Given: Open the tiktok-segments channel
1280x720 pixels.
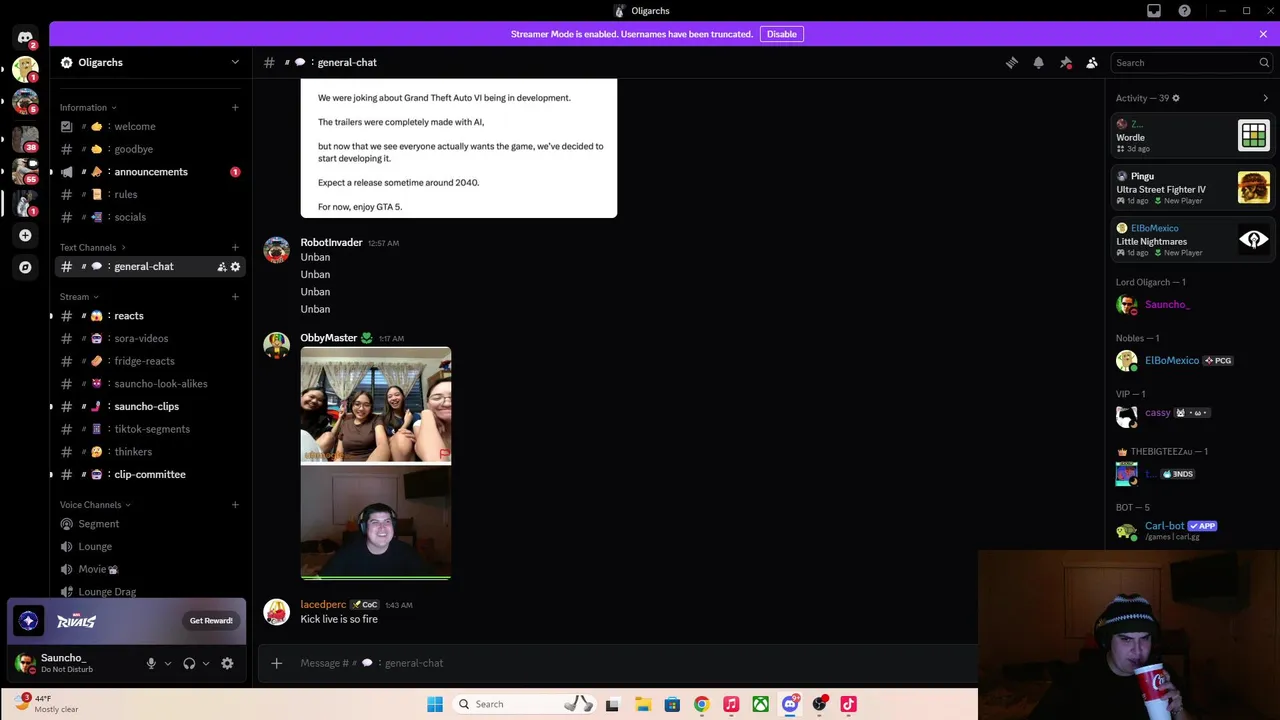Looking at the screenshot, I should [150, 429].
